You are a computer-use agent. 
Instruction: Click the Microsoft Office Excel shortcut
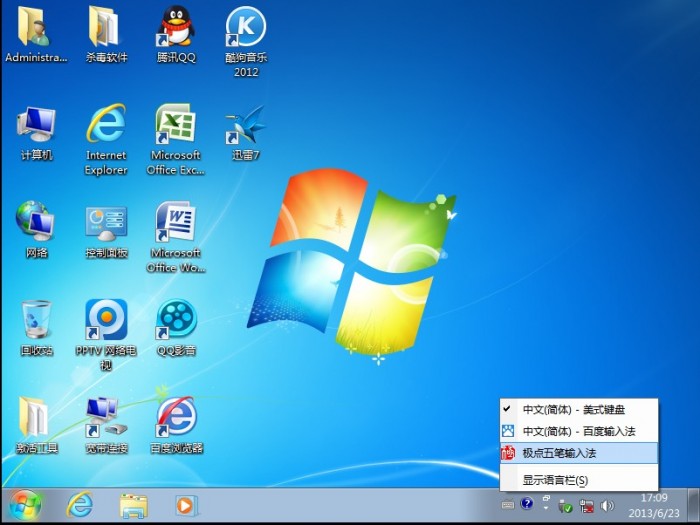pyautogui.click(x=176, y=127)
